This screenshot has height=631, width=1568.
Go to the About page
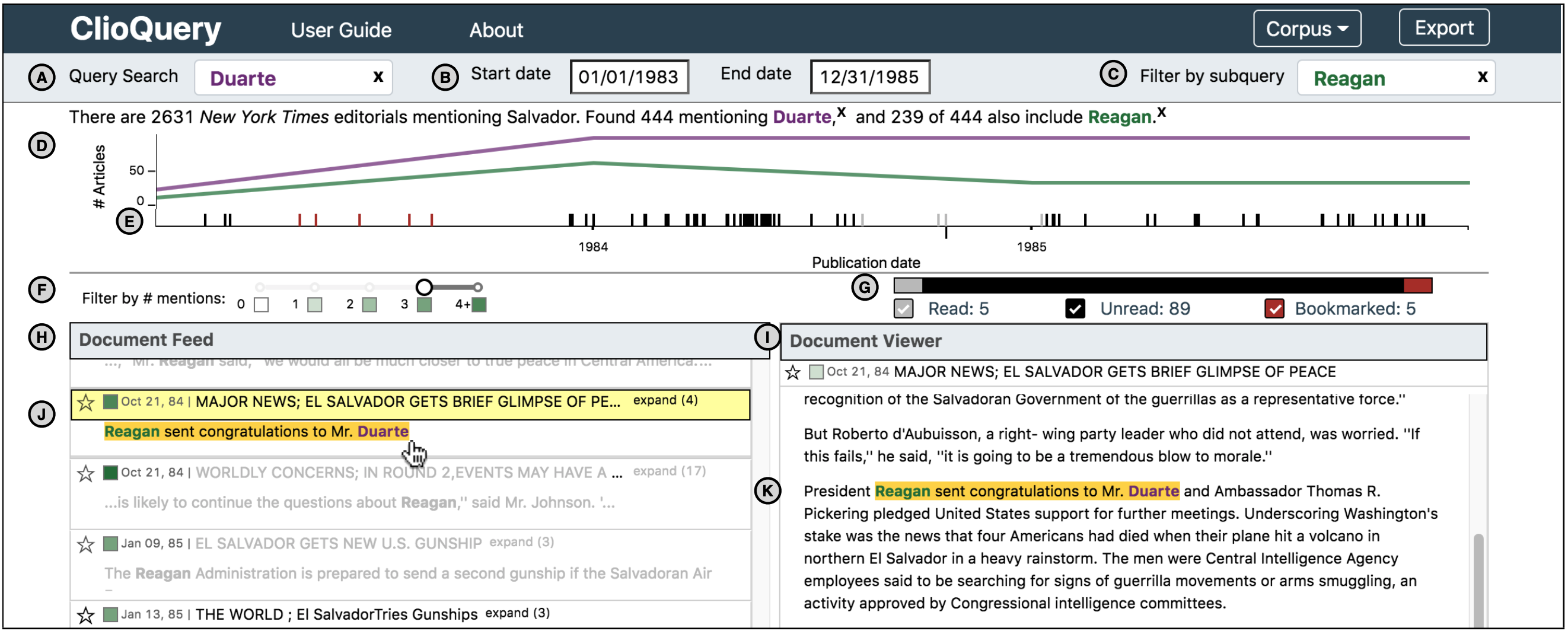pyautogui.click(x=495, y=30)
